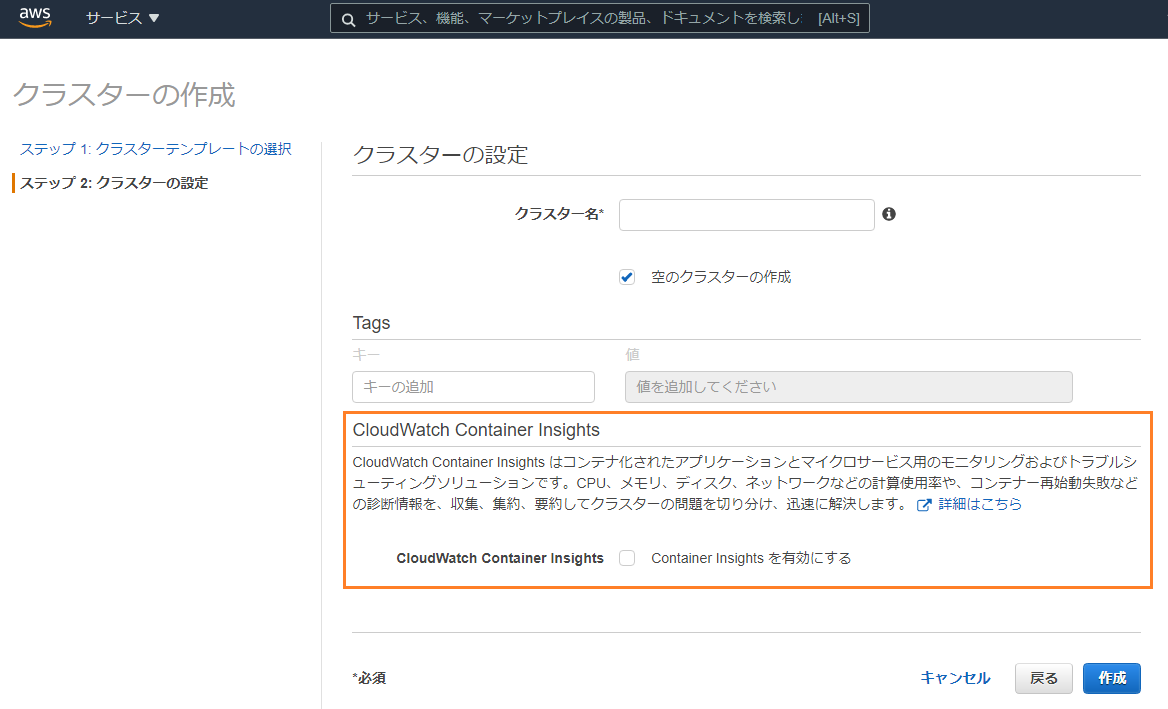The height and width of the screenshot is (709, 1168).
Task: Click the 値を追加してください tag value field
Action: [848, 387]
